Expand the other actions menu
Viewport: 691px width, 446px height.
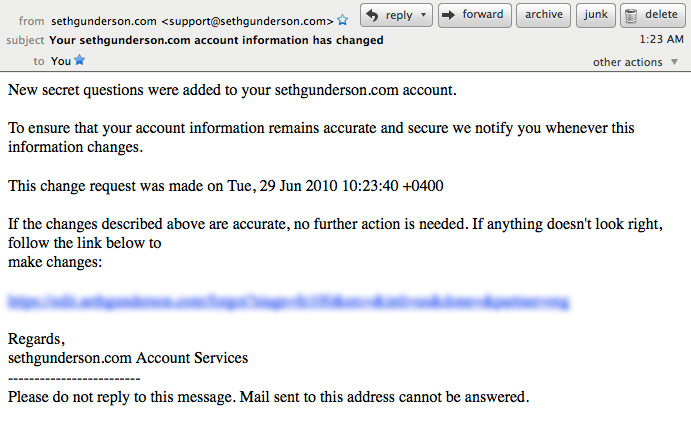coord(635,62)
